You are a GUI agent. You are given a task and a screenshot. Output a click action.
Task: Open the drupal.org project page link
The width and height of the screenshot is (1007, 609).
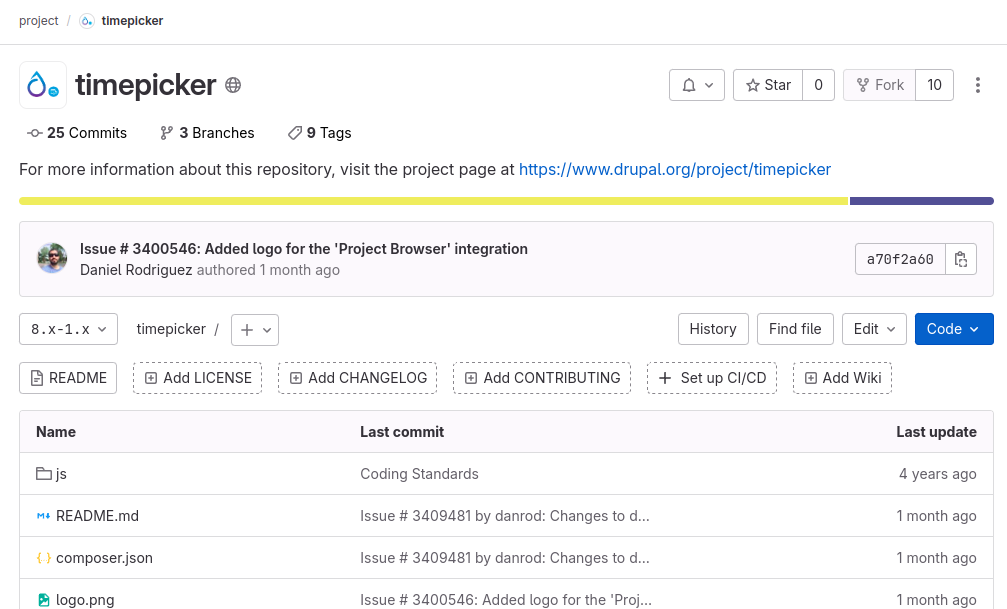pyautogui.click(x=675, y=170)
